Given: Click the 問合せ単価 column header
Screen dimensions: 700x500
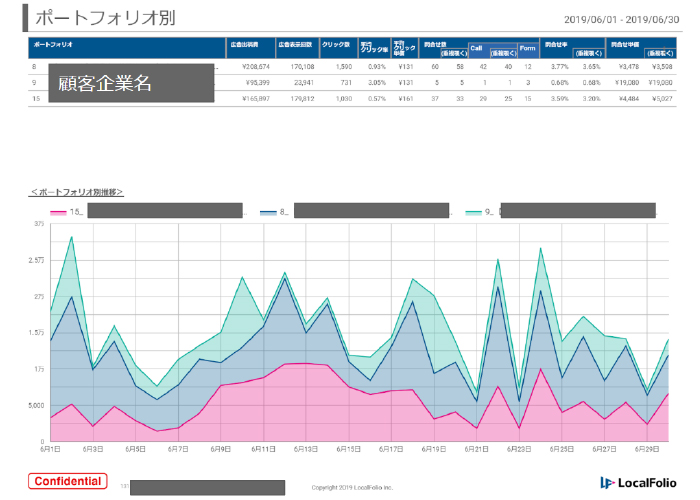Looking at the screenshot, I should 625,45.
